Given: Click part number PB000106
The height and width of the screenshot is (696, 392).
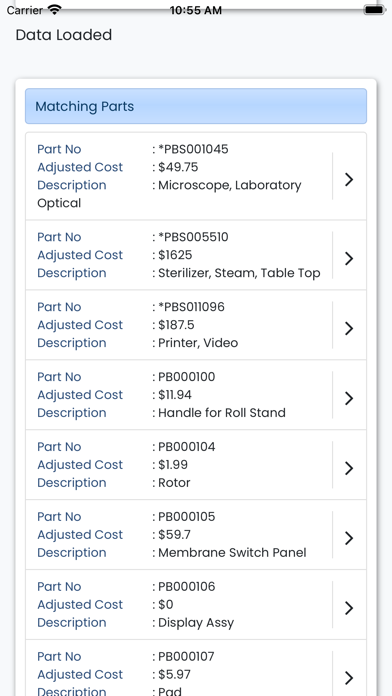Looking at the screenshot, I should click(x=186, y=586).
